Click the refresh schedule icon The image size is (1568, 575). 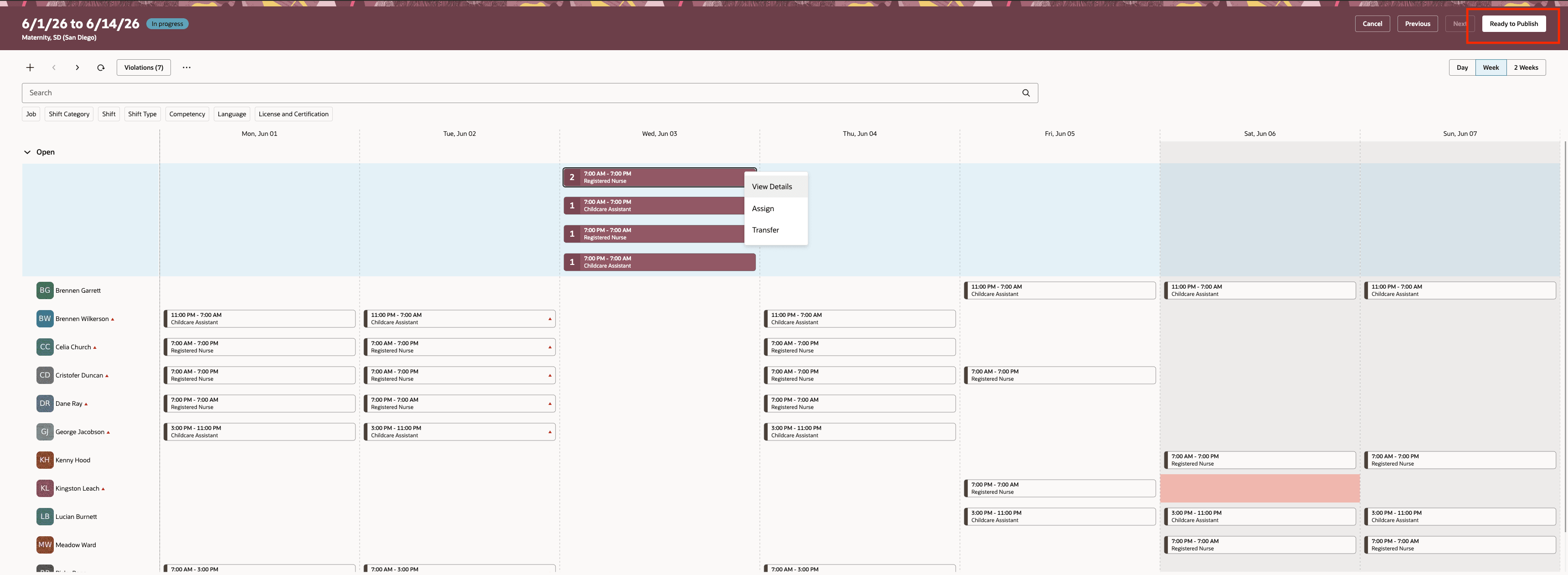tap(101, 67)
